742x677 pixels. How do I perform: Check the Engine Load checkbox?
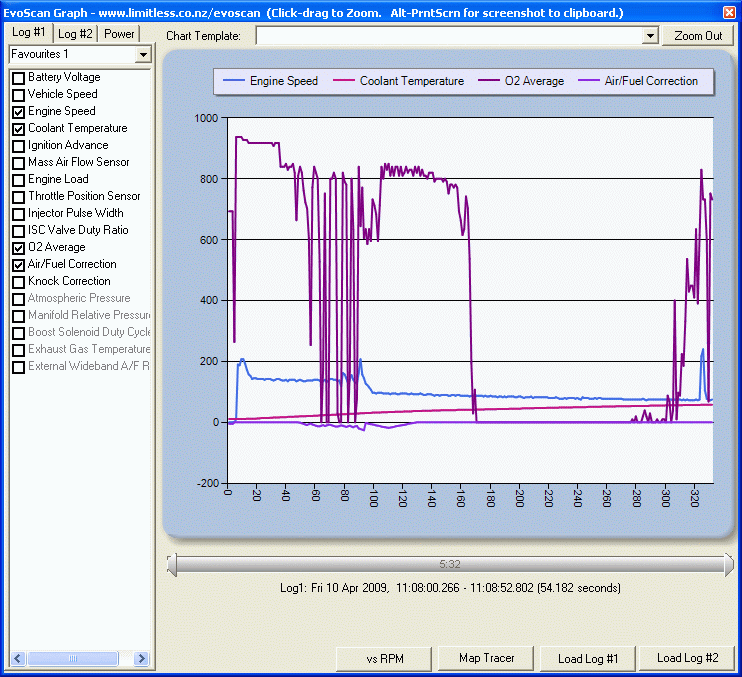pyautogui.click(x=18, y=180)
